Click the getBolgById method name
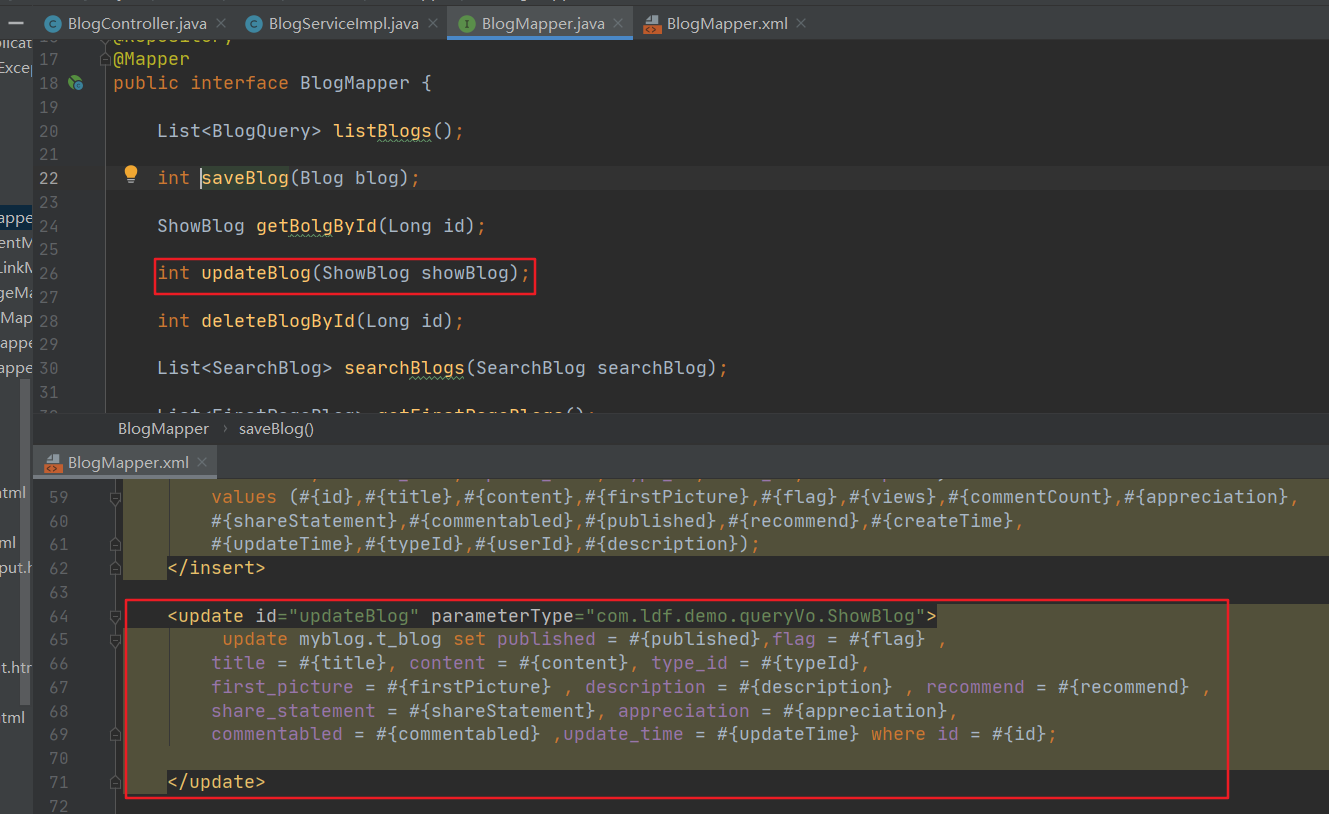1329x814 pixels. [316, 226]
